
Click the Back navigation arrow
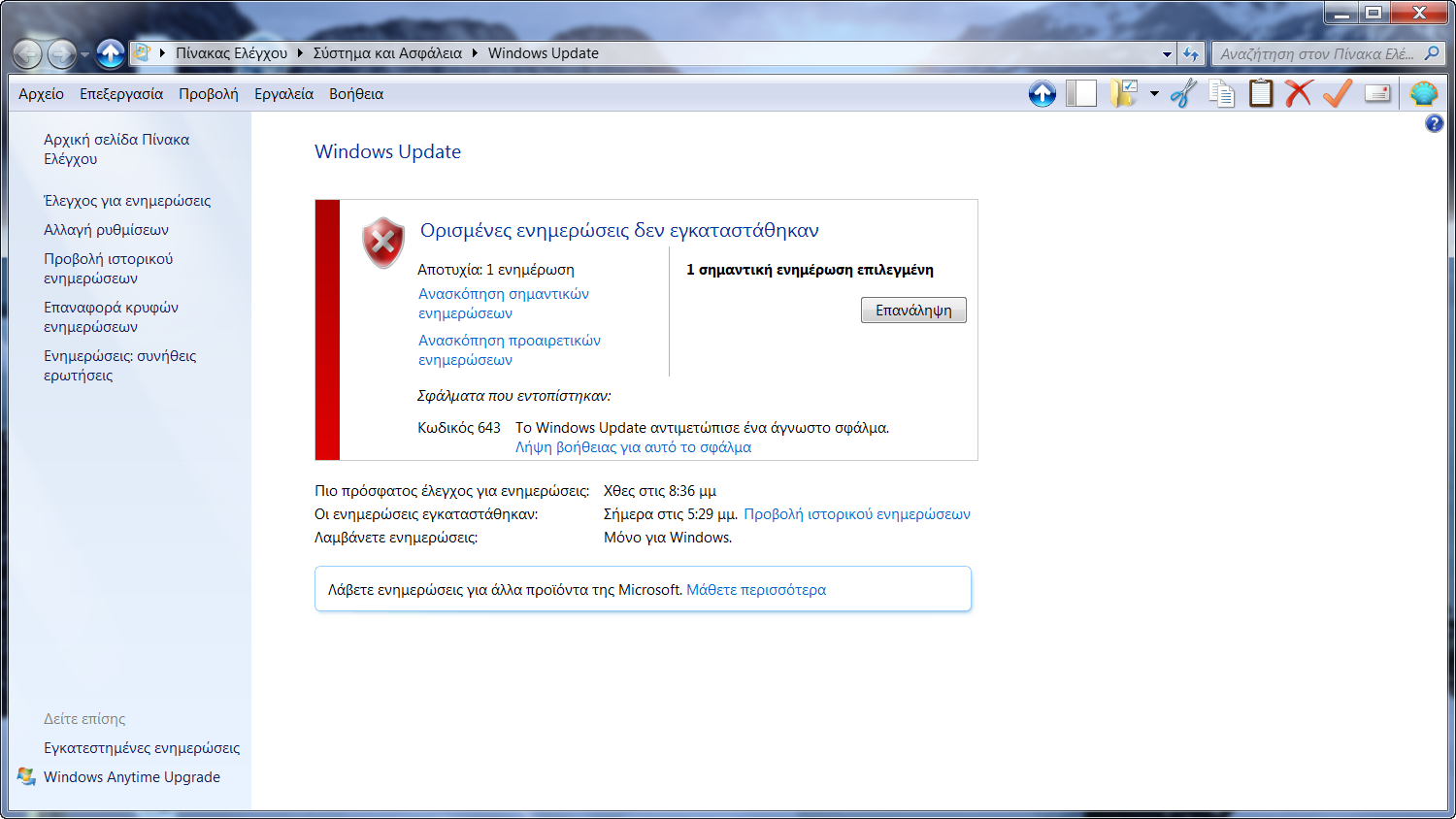(27, 53)
